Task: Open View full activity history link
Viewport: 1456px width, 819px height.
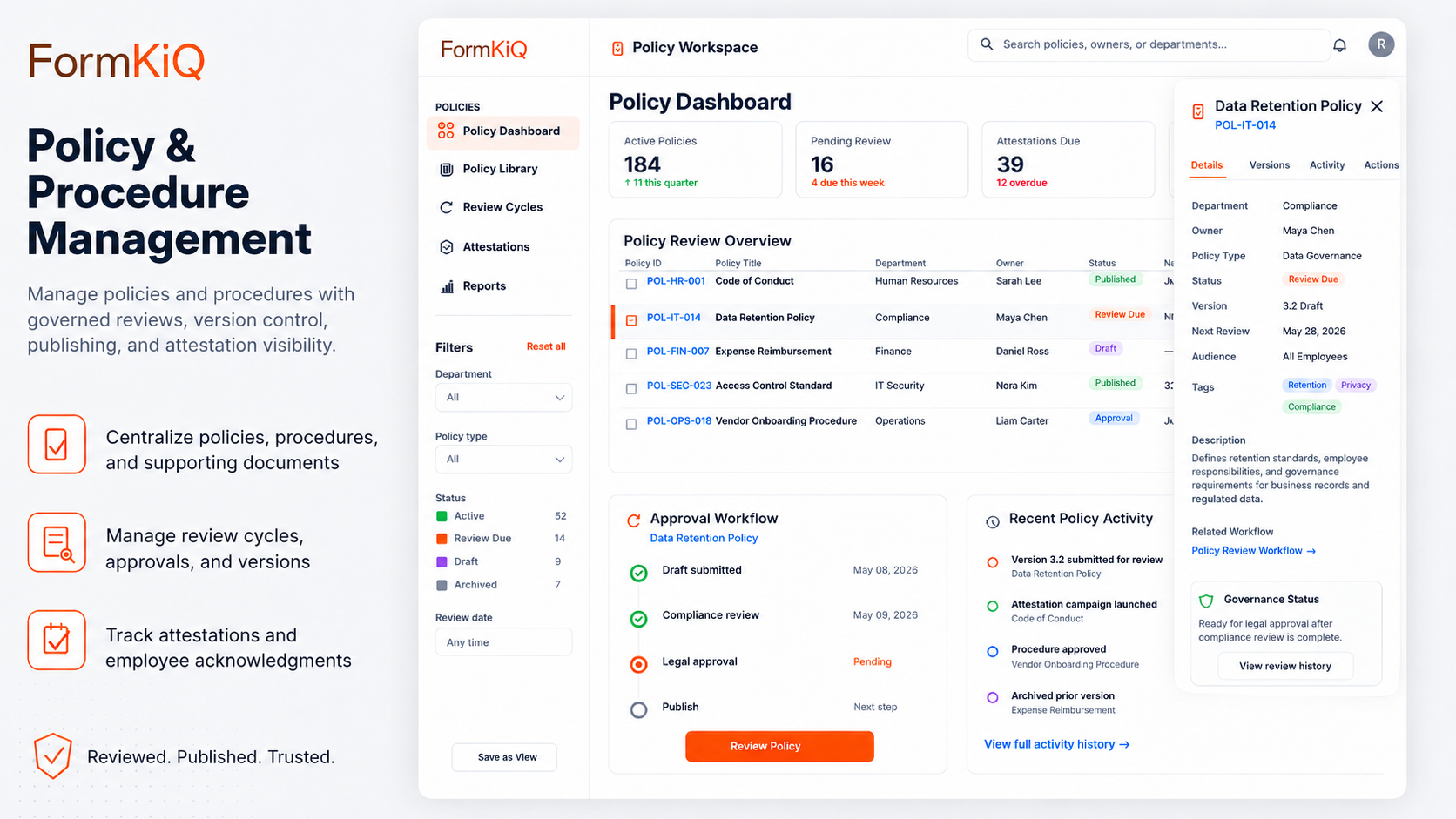Action: coord(1056,744)
